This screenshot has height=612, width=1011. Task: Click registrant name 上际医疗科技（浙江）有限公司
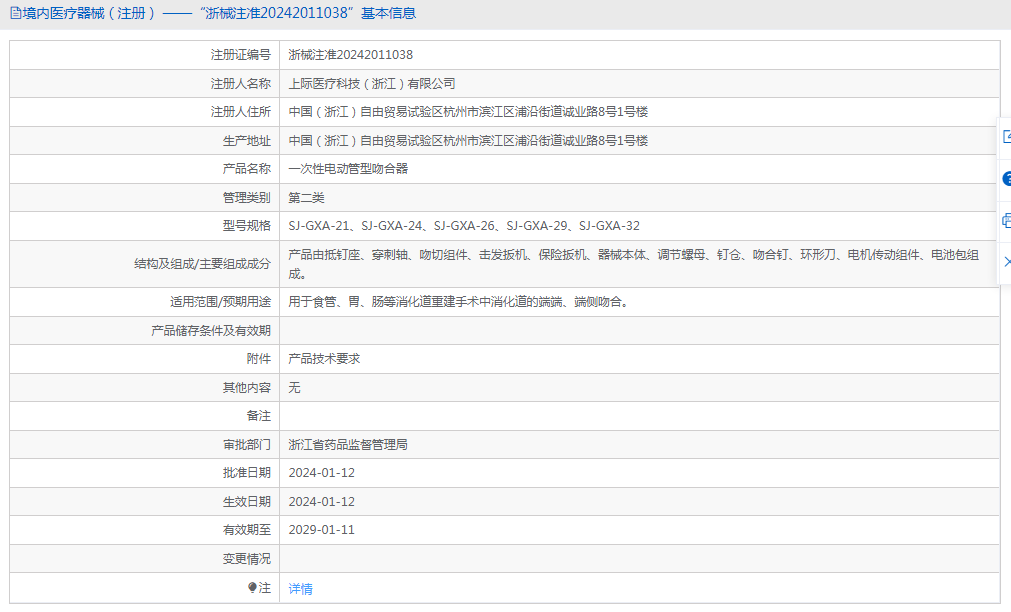(372, 84)
